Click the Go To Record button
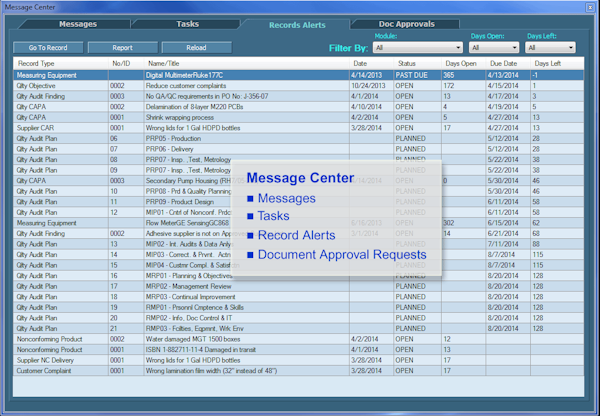The height and width of the screenshot is (416, 600). point(48,47)
